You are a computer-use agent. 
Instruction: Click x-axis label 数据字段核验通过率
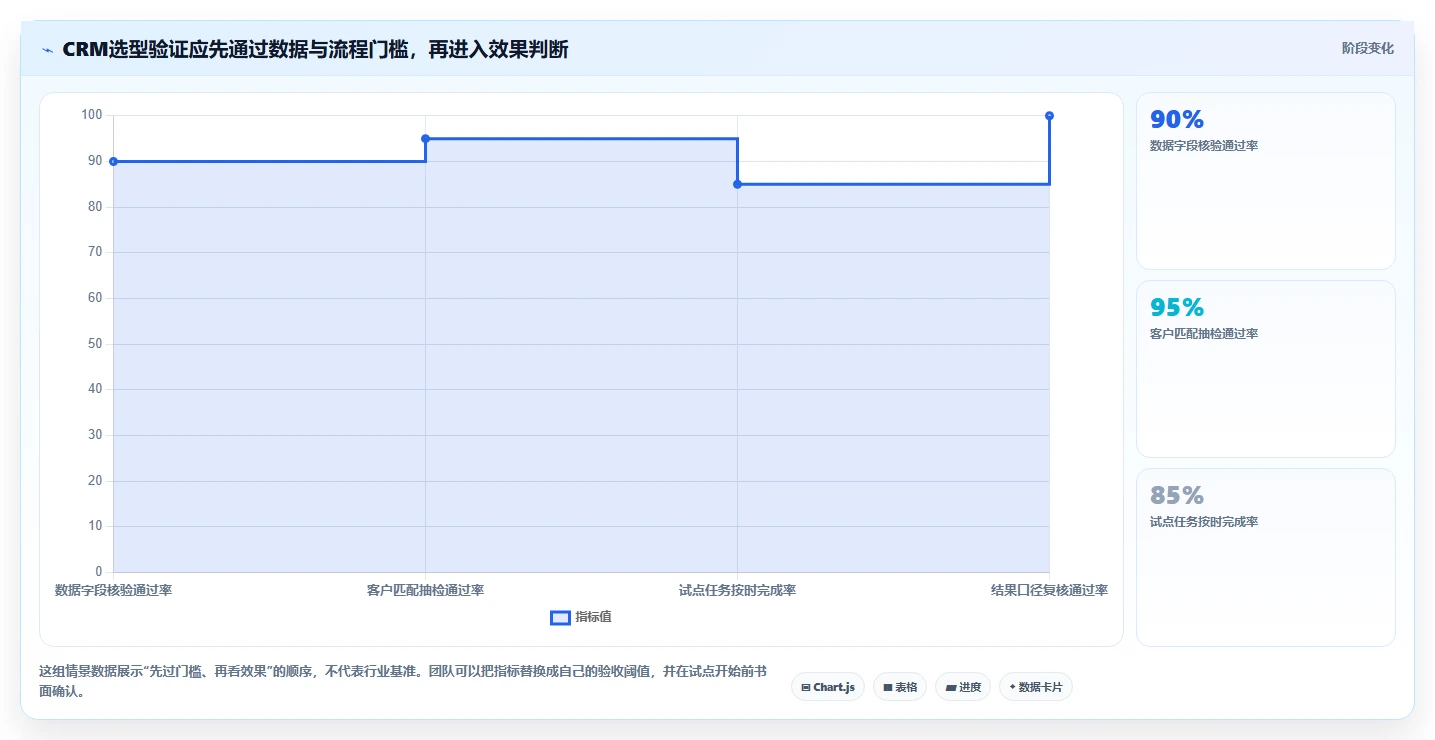tap(113, 590)
